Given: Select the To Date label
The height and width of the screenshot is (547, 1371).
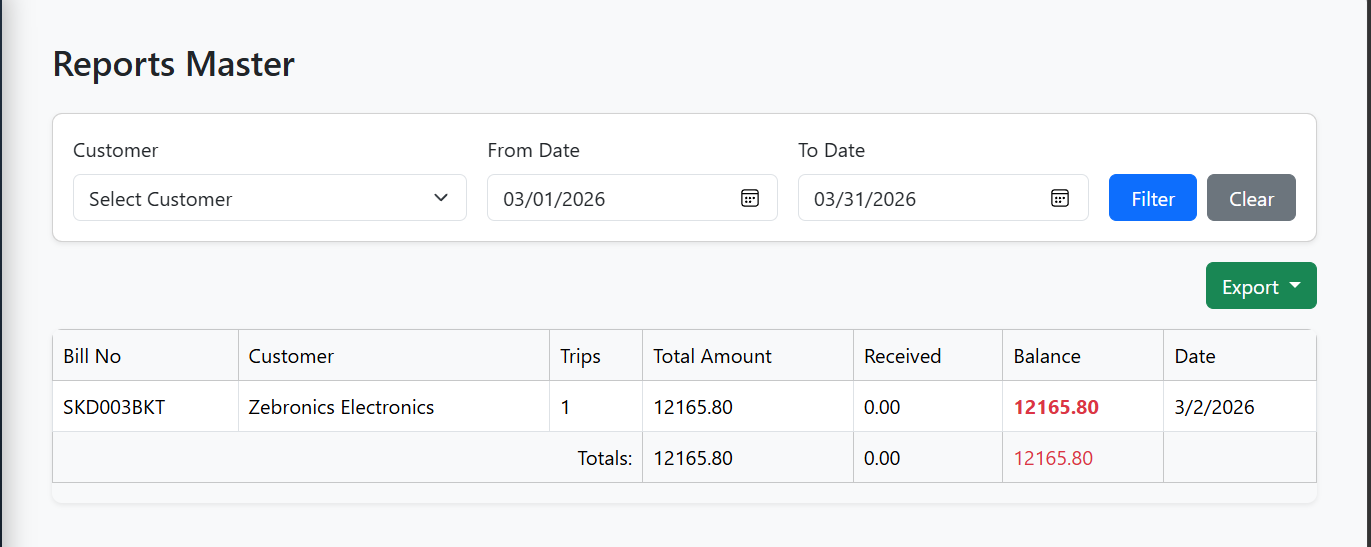Looking at the screenshot, I should pyautogui.click(x=831, y=150).
